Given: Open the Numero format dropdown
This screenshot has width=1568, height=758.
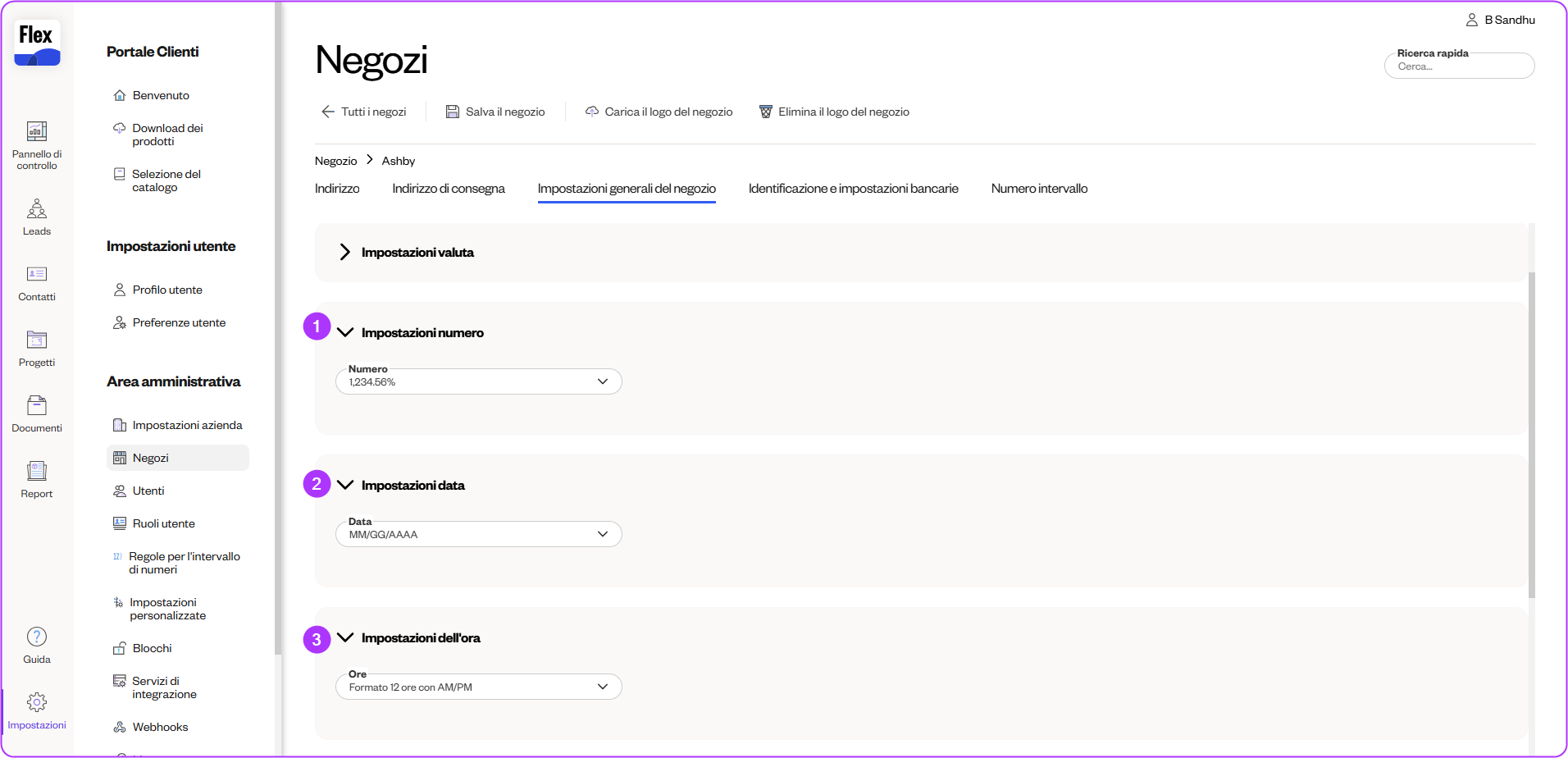Looking at the screenshot, I should pyautogui.click(x=478, y=382).
